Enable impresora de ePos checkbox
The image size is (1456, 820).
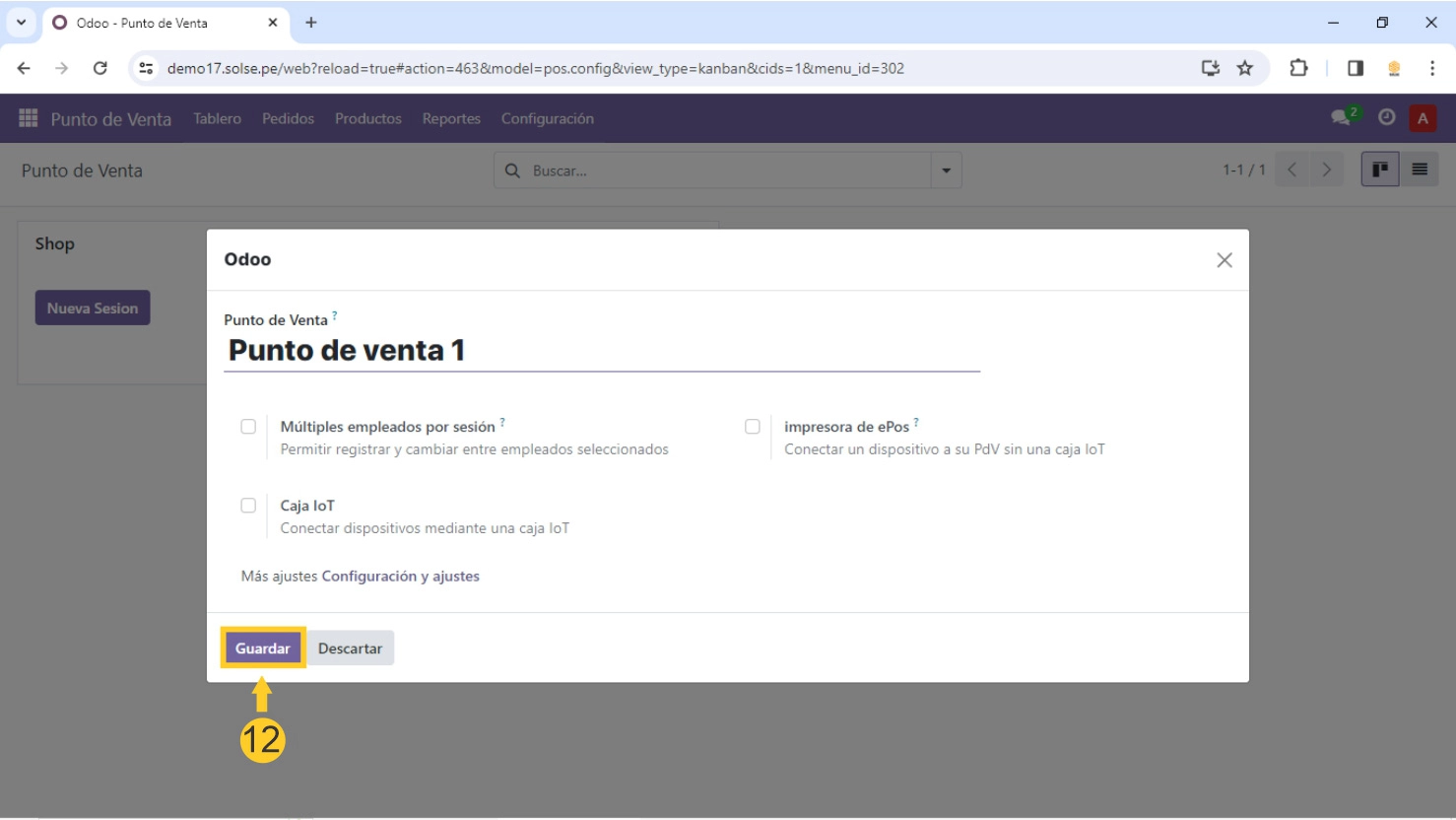pos(753,427)
